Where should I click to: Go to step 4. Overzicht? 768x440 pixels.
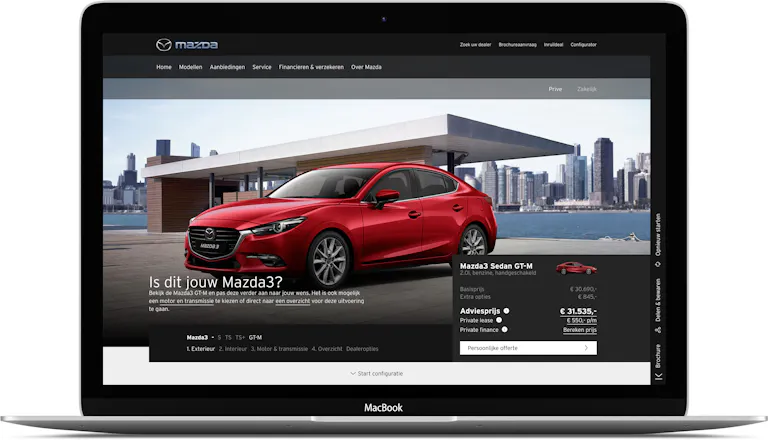(x=327, y=349)
